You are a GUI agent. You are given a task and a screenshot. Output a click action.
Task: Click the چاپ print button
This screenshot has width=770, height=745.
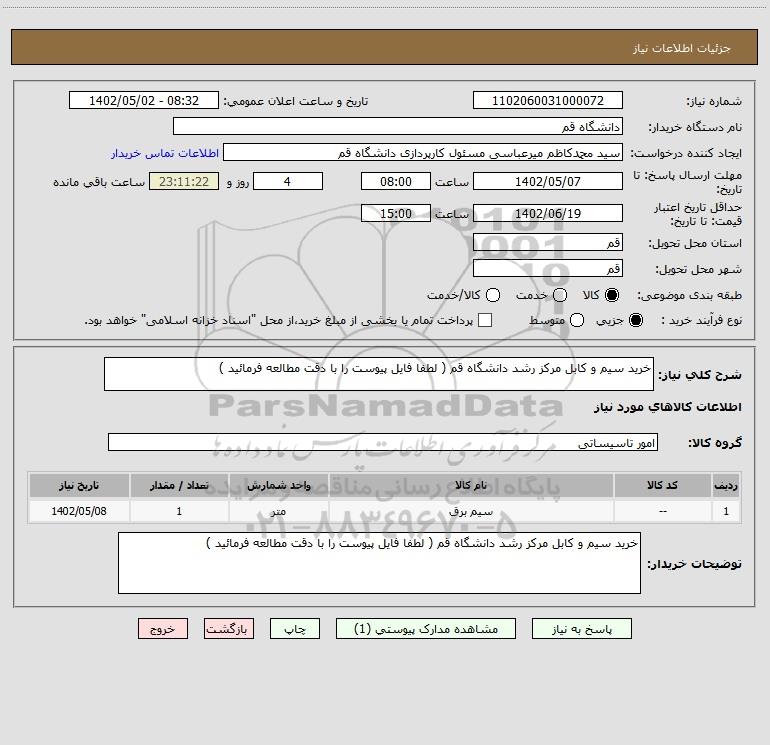point(295,629)
